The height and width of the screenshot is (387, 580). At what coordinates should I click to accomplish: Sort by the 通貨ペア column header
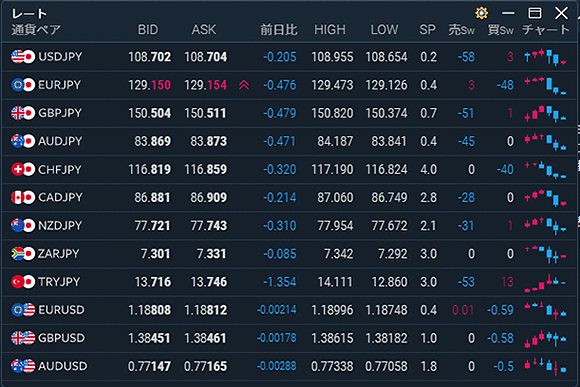click(x=36, y=30)
